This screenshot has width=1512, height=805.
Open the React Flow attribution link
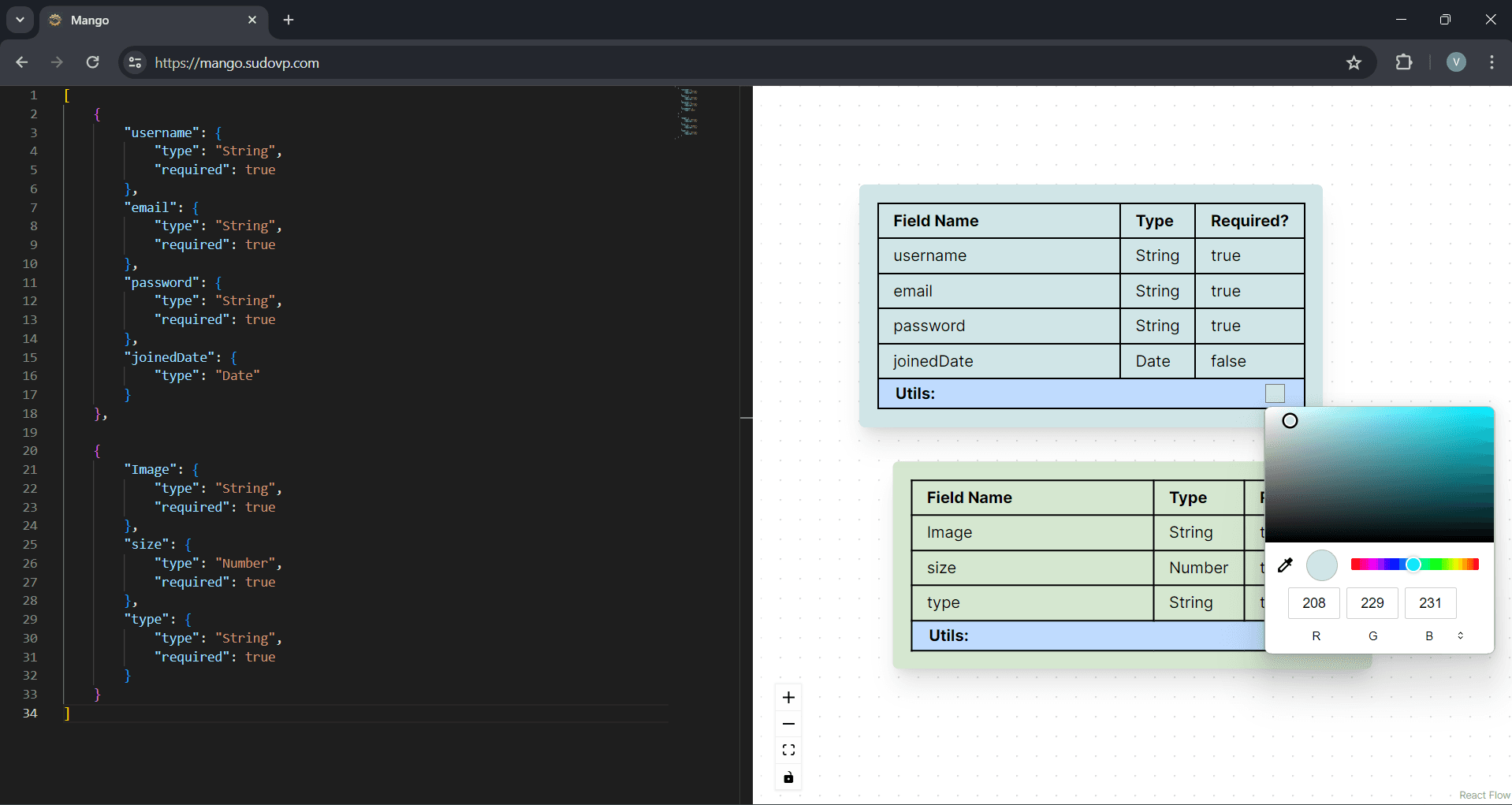click(x=1484, y=795)
